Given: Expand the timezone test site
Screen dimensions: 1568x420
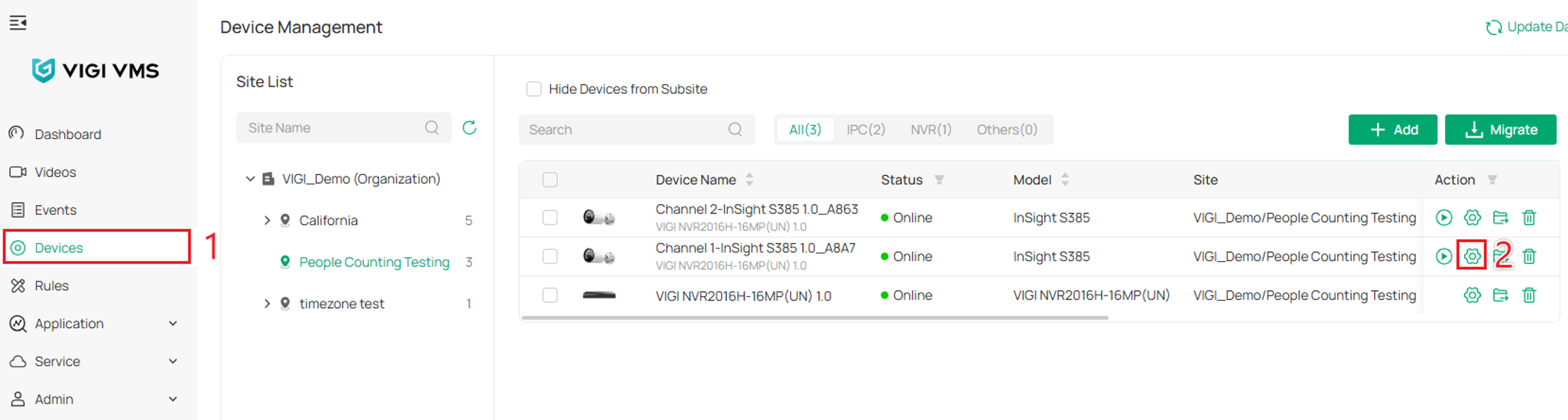Looking at the screenshot, I should tap(267, 304).
